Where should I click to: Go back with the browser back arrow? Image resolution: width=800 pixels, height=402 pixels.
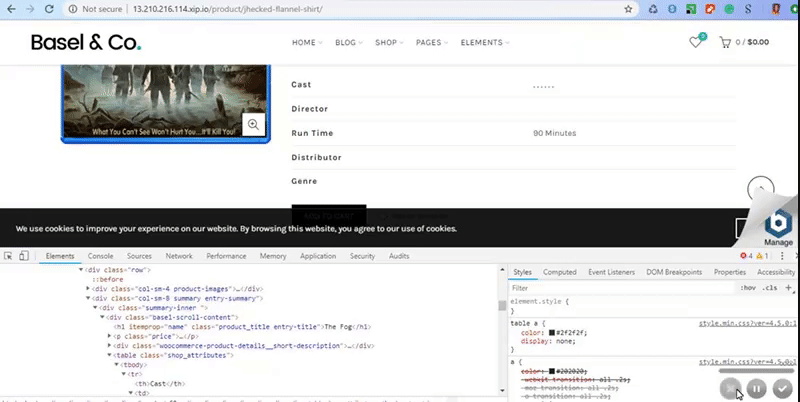click(x=11, y=9)
